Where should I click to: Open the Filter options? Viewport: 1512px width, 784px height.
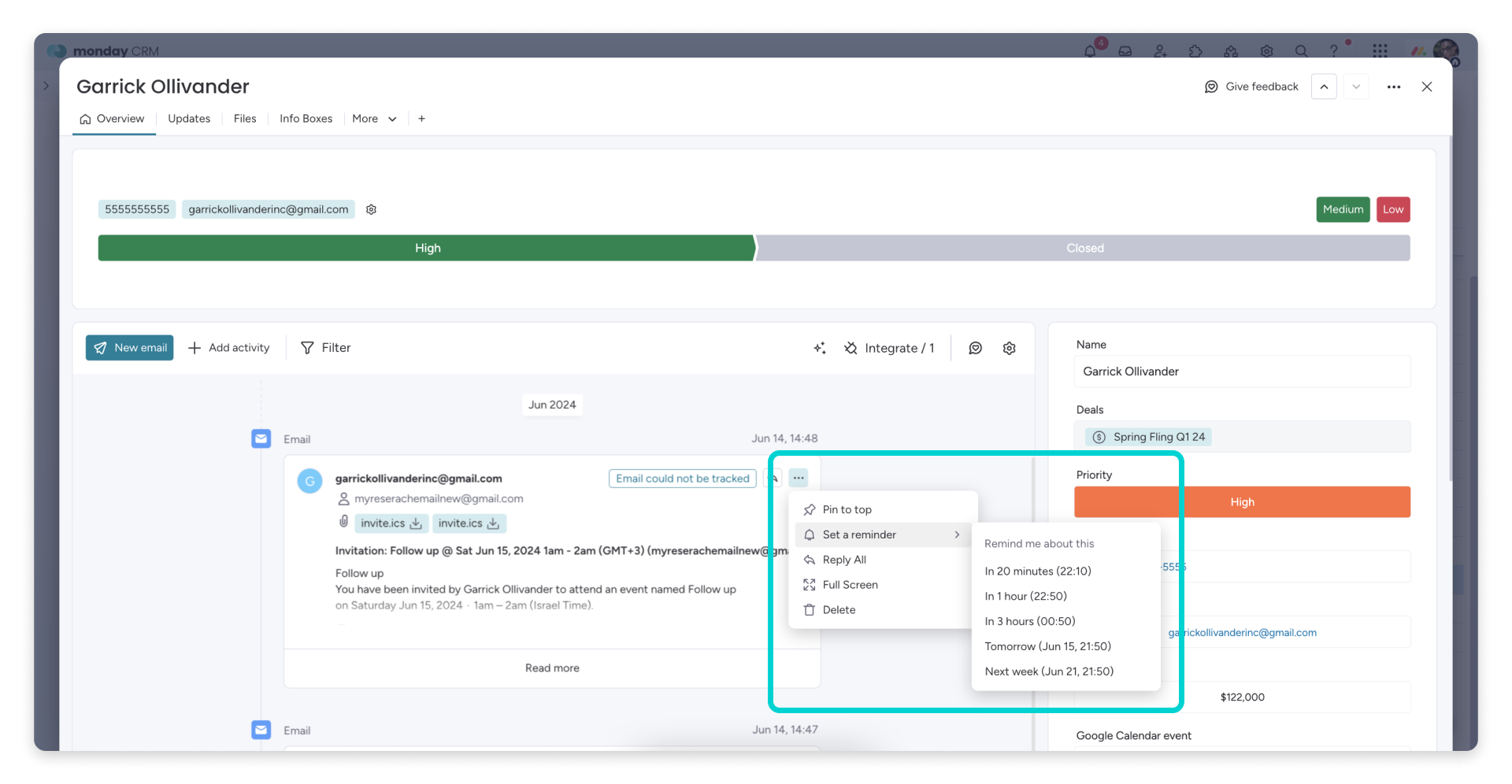coord(326,348)
